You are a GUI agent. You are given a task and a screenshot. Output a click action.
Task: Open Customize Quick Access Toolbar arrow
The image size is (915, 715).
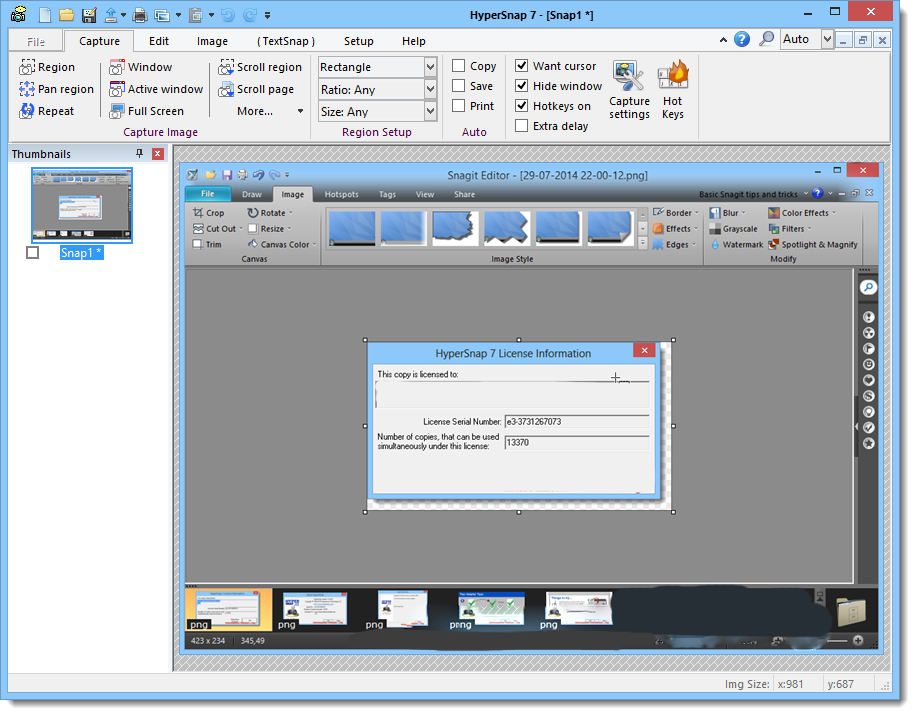[x=267, y=16]
